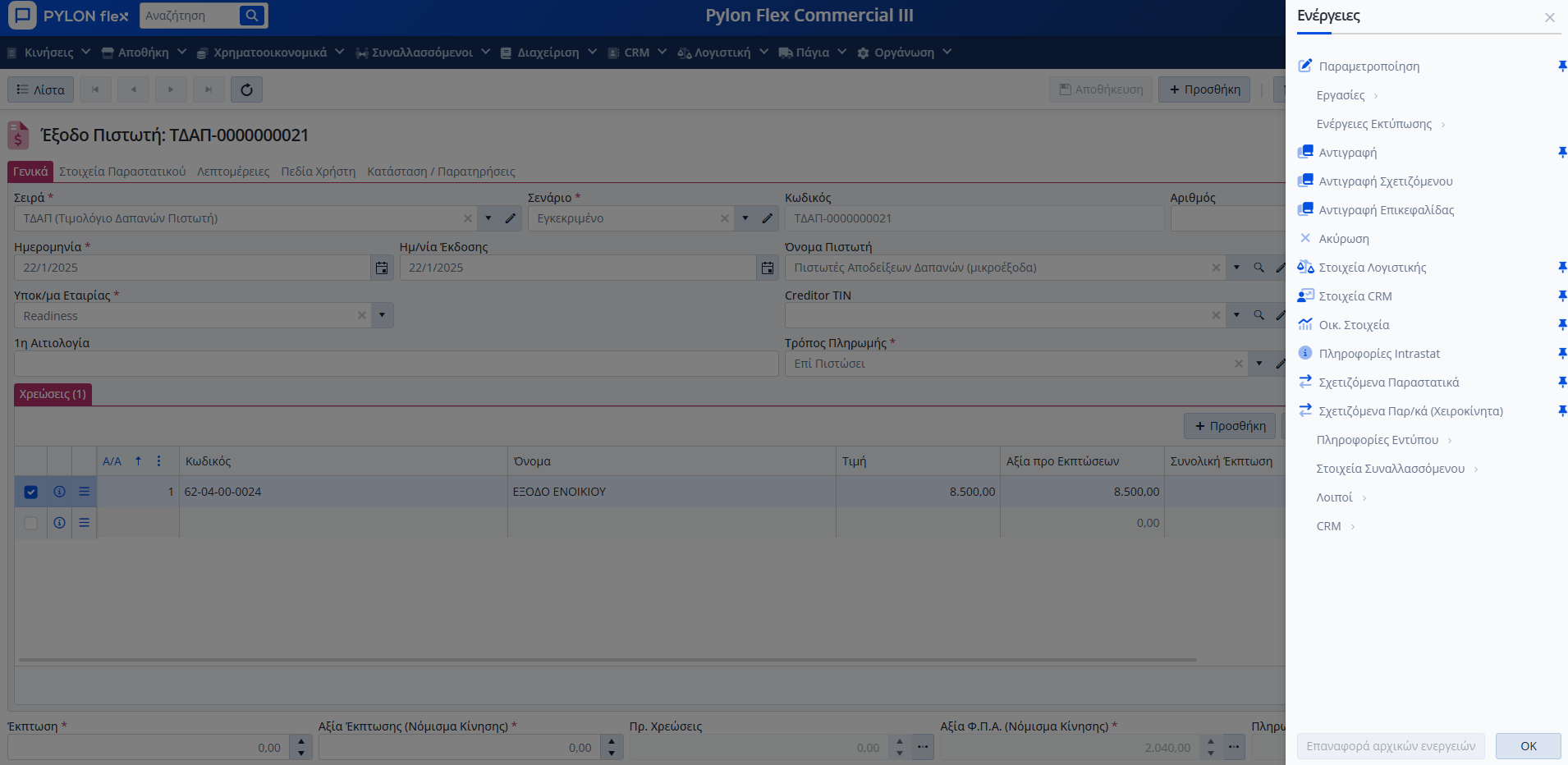Open the Σειρά dropdown
1568x765 pixels.
[488, 218]
